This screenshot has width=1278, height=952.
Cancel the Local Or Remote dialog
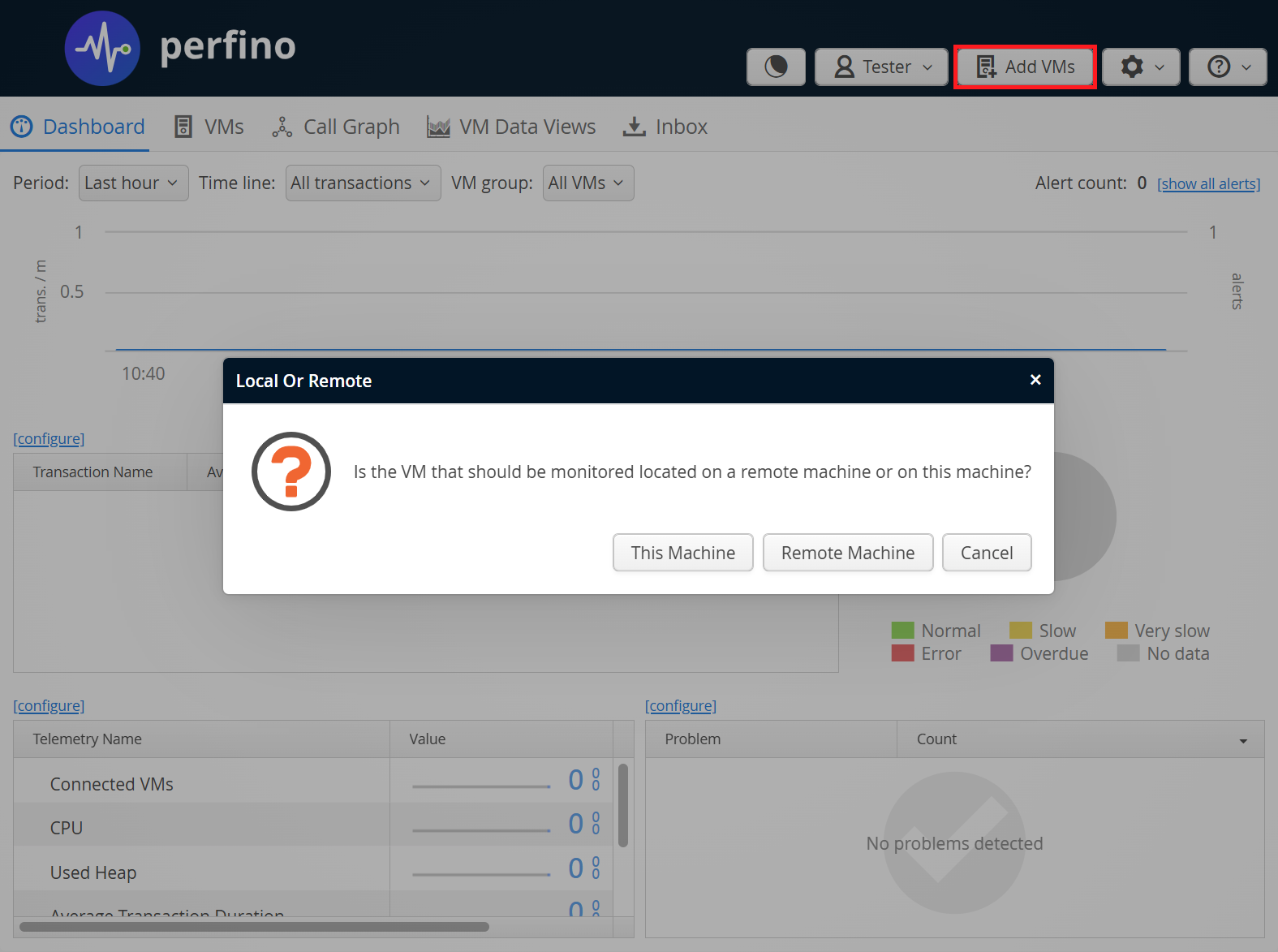click(x=986, y=553)
